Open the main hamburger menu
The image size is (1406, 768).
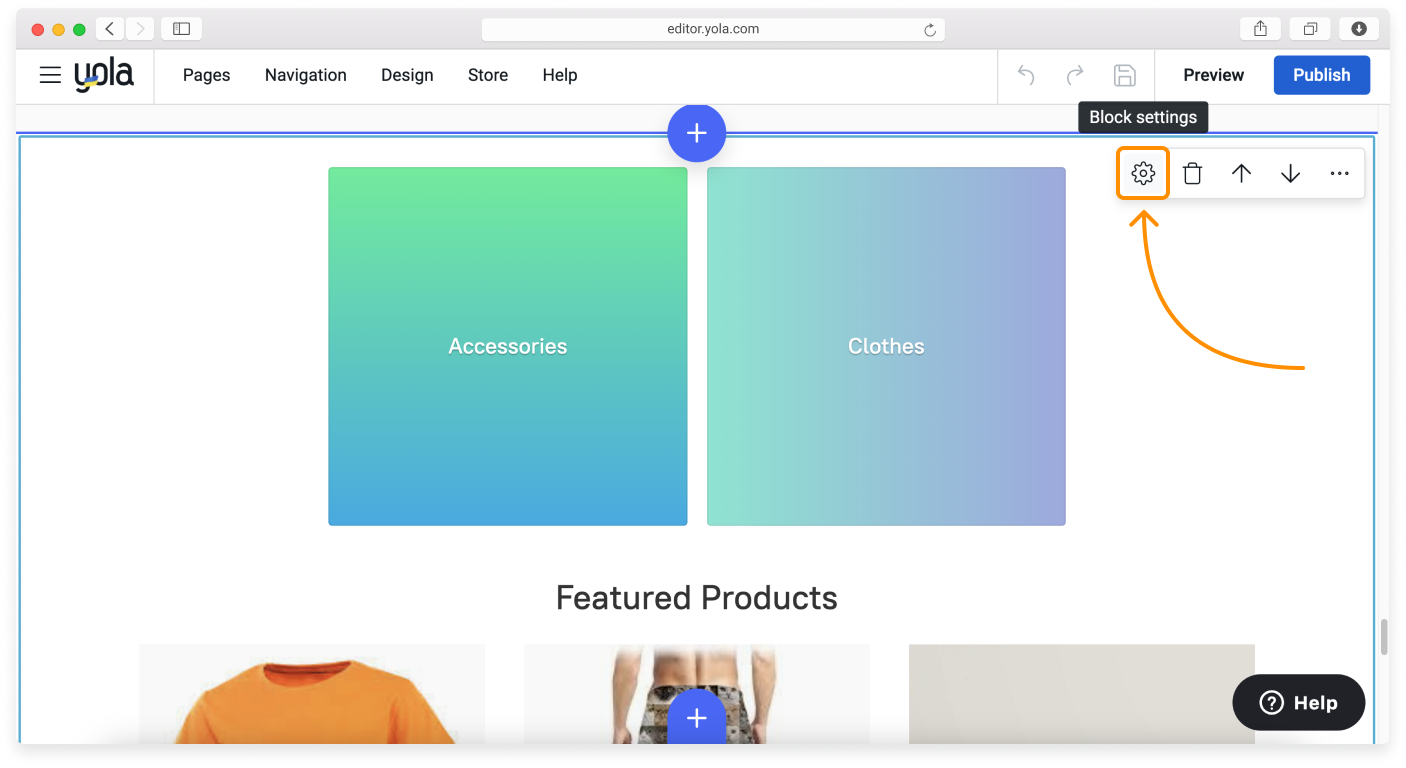pos(50,75)
